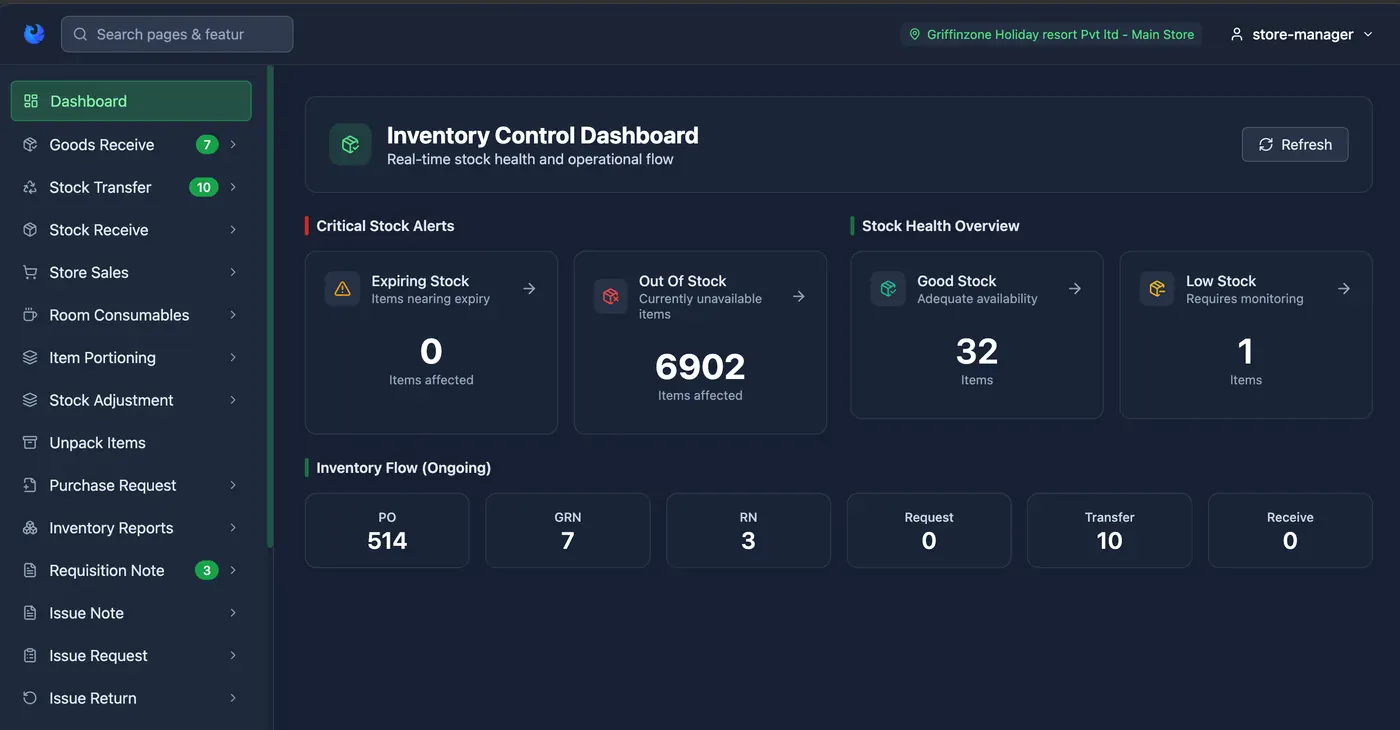This screenshot has height=730, width=1400.
Task: Click the Issue Return undo icon
Action: tap(30, 698)
